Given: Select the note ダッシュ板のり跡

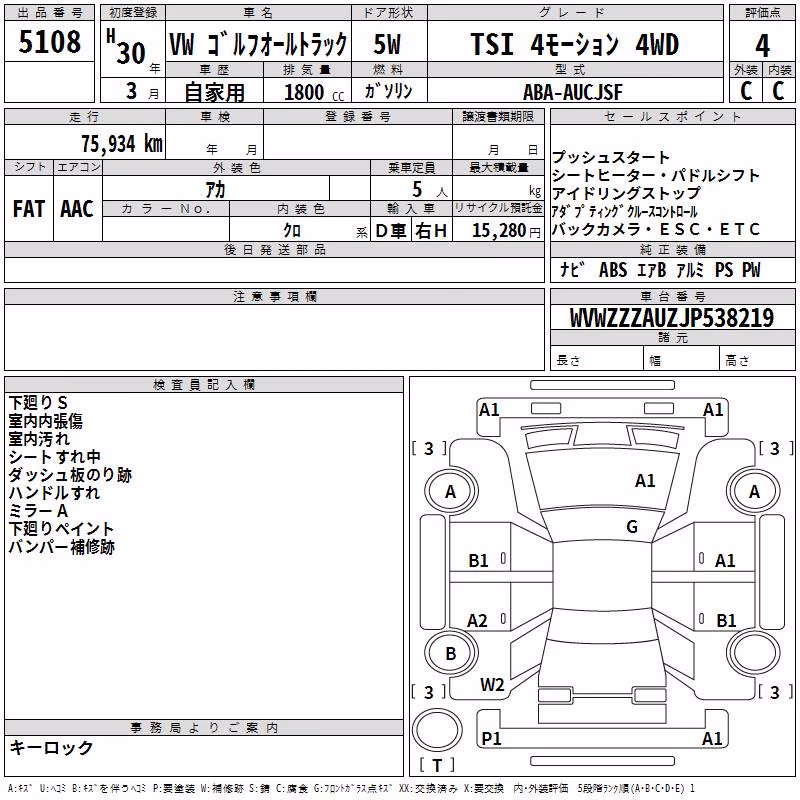Looking at the screenshot, I should pos(70,475).
